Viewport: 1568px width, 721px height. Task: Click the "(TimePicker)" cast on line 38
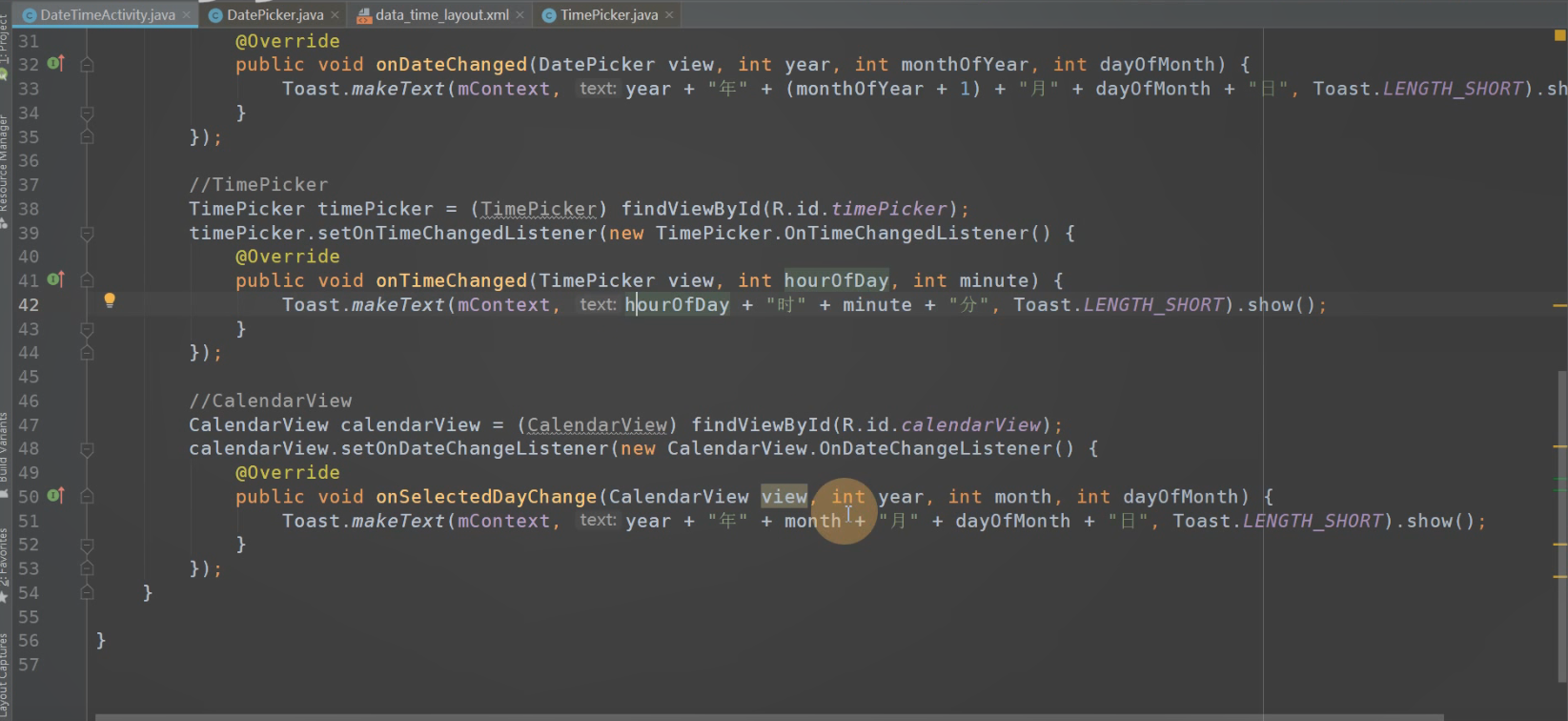pos(539,209)
